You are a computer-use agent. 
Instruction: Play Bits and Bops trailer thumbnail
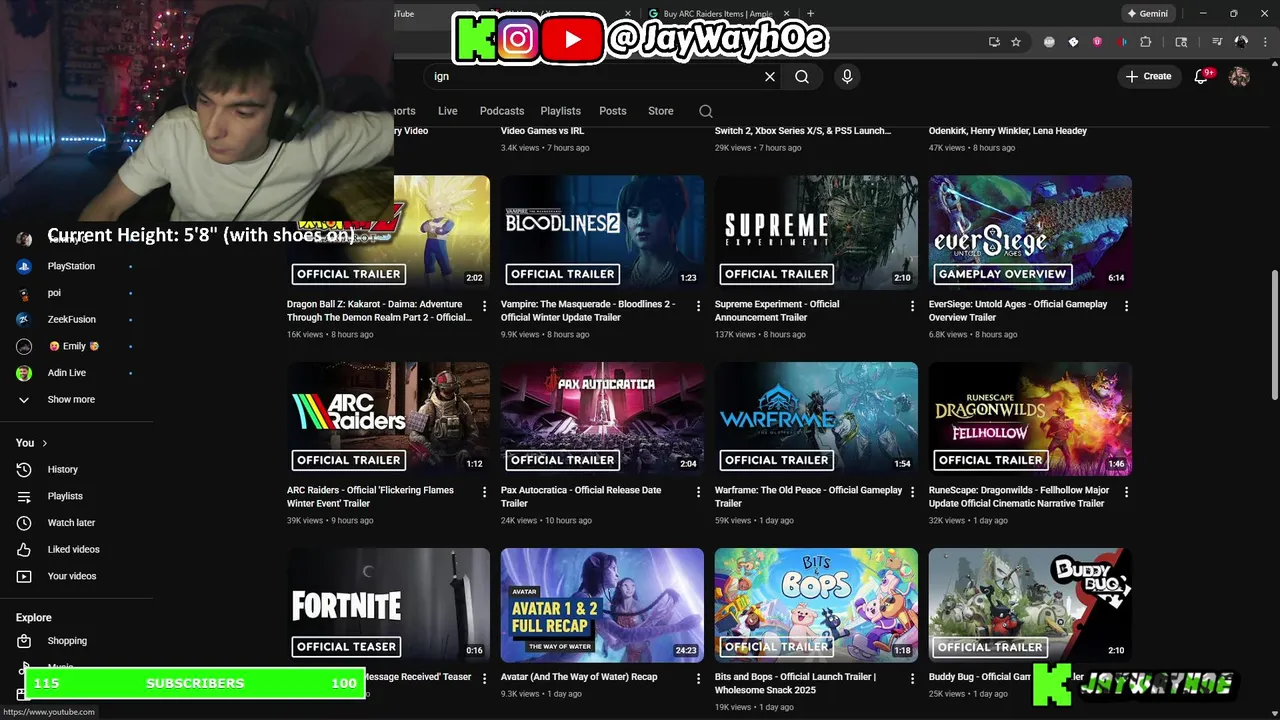click(x=816, y=605)
